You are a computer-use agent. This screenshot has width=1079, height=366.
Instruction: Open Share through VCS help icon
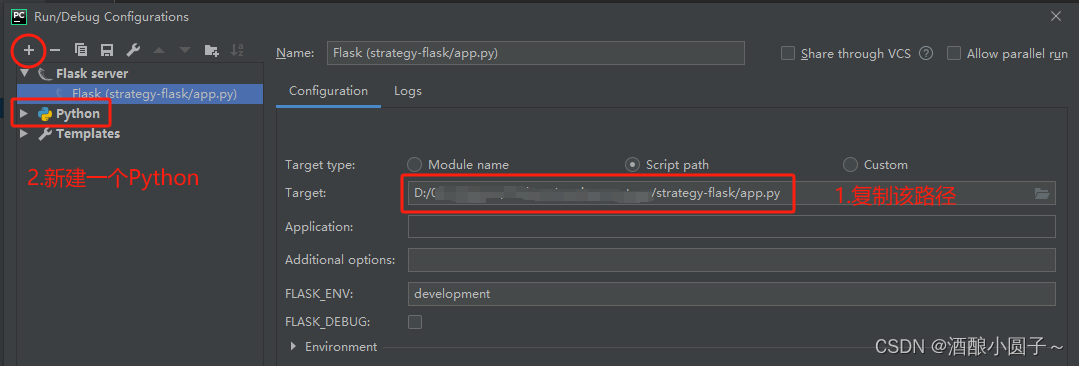click(x=926, y=54)
